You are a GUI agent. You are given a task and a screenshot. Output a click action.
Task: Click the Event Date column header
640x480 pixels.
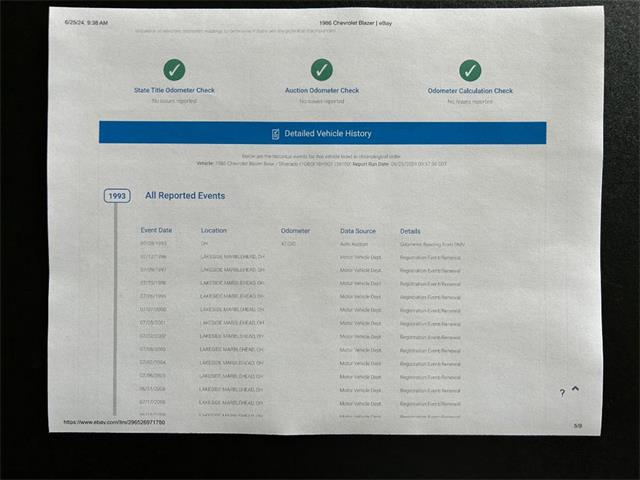pos(156,230)
